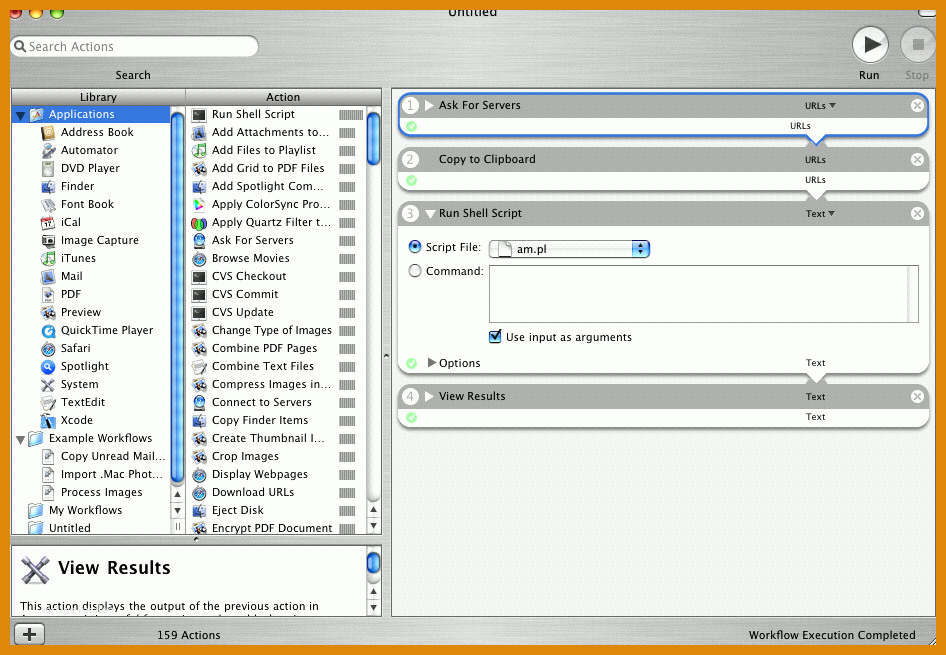Screen dimensions: 946x655
Task: Select the iCal library icon
Action: tap(48, 223)
